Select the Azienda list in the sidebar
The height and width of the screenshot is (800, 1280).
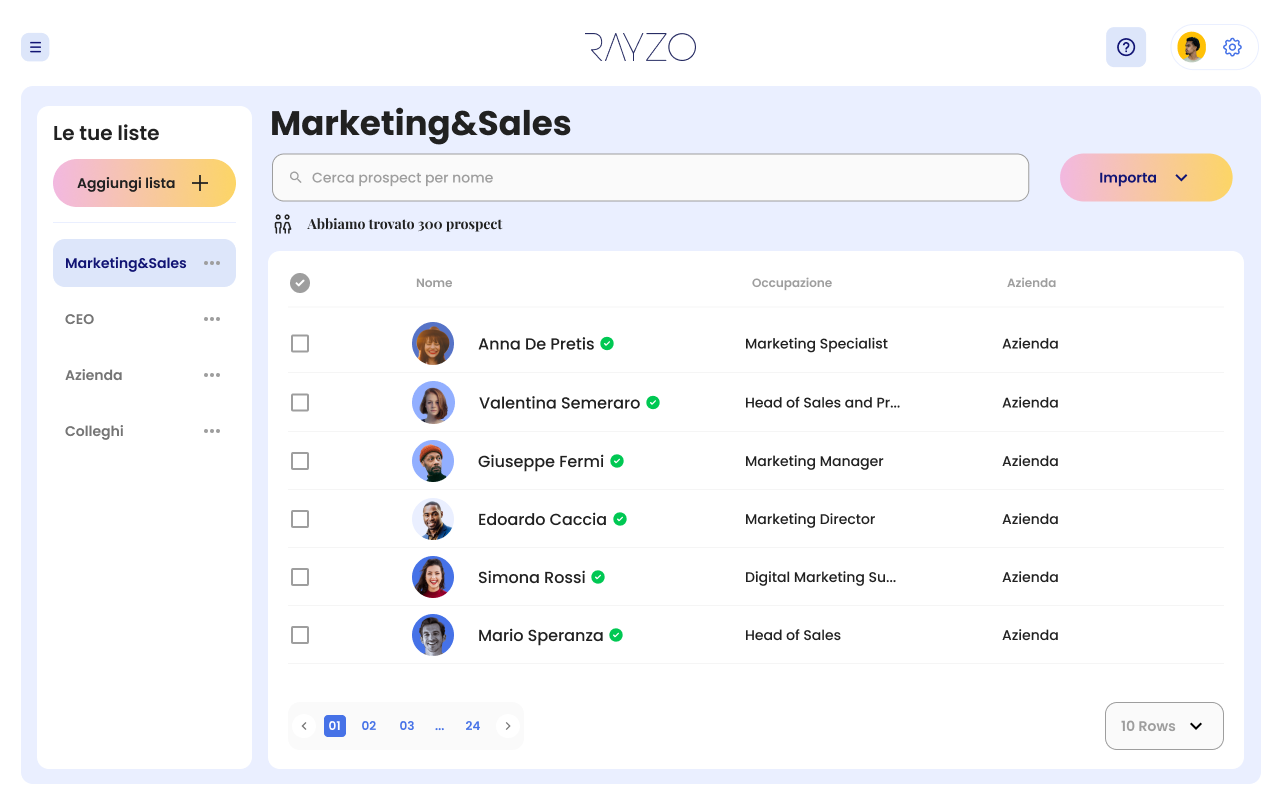93,375
